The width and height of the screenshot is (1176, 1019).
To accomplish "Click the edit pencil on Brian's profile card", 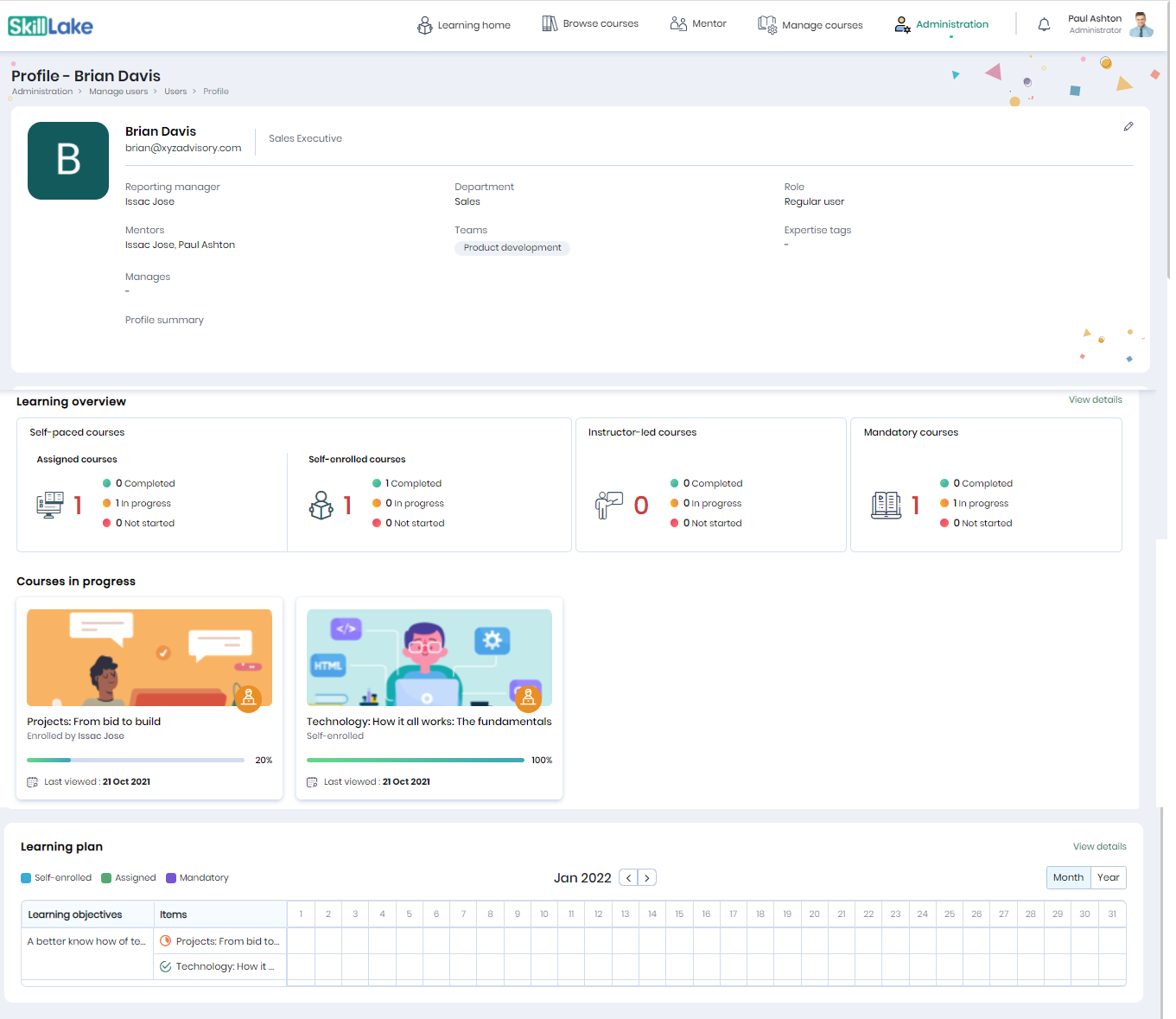I will [x=1128, y=126].
